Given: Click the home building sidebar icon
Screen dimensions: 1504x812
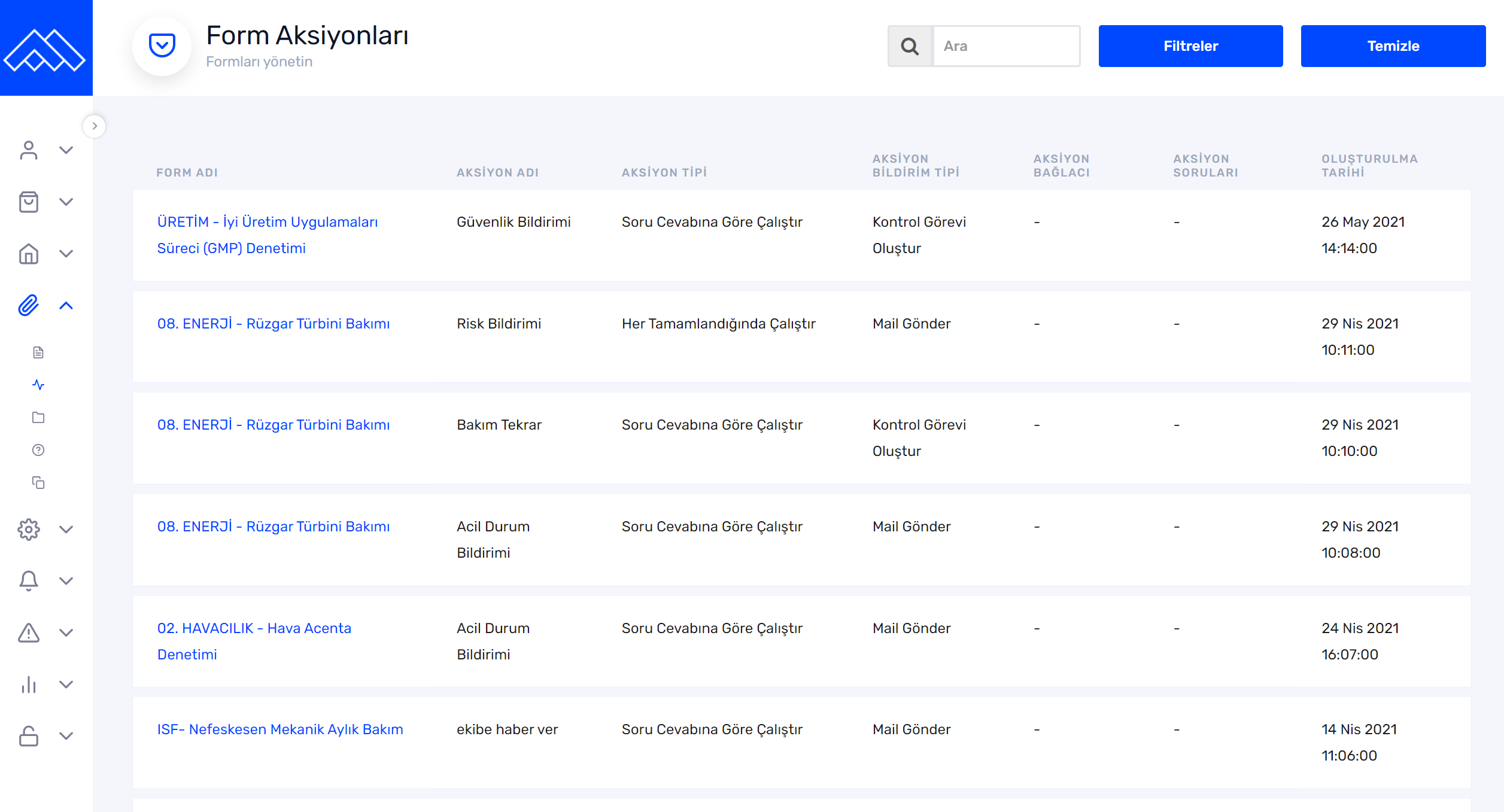Looking at the screenshot, I should pyautogui.click(x=28, y=254).
